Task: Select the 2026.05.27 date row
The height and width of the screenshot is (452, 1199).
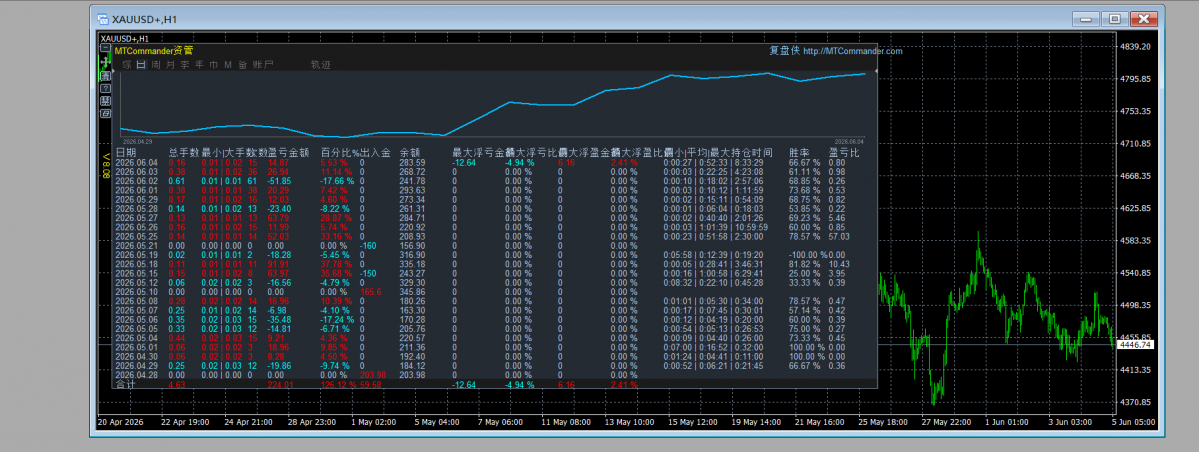Action: click(x=135, y=218)
